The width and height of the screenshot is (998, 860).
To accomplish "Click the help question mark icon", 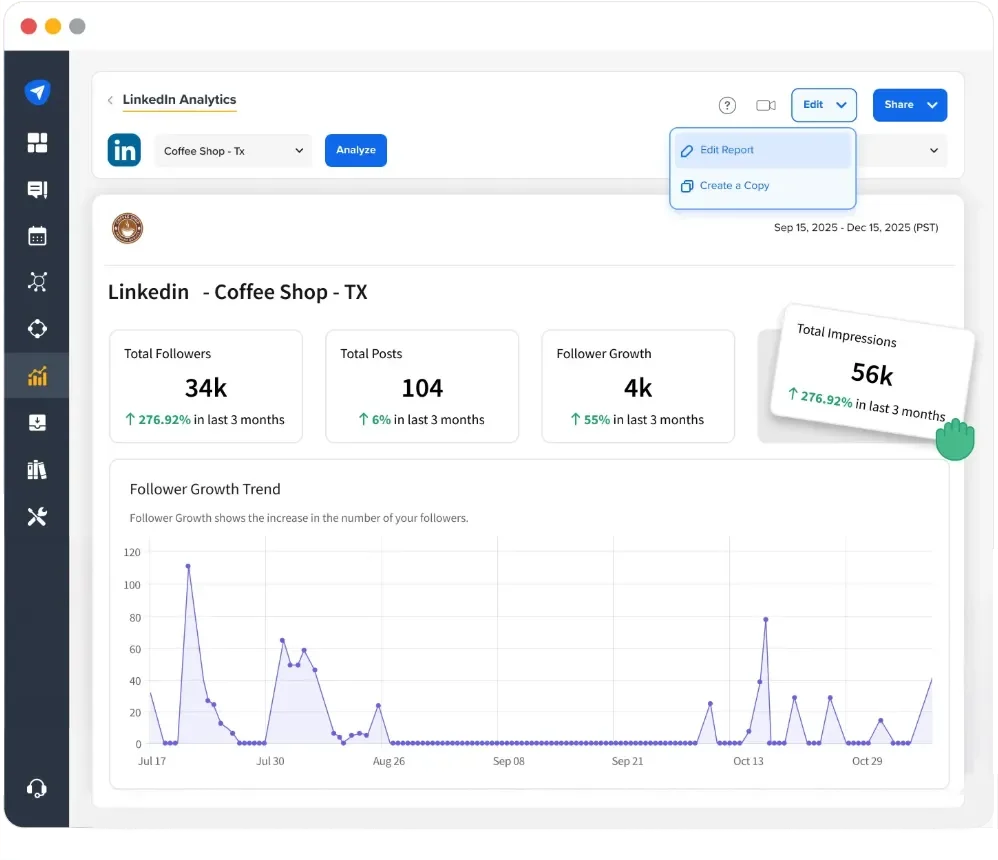I will [x=727, y=105].
